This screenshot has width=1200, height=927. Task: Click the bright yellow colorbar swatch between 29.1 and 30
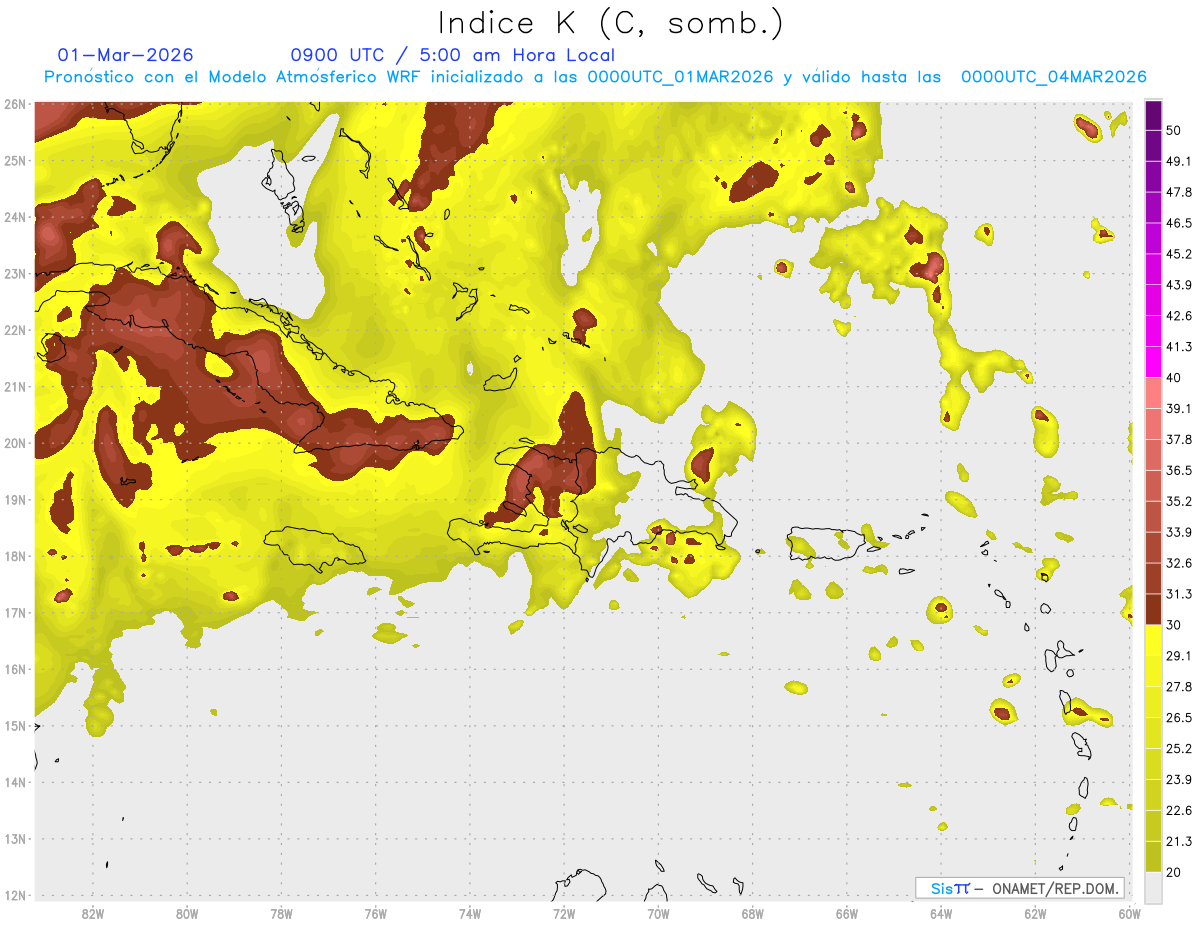pyautogui.click(x=1153, y=640)
